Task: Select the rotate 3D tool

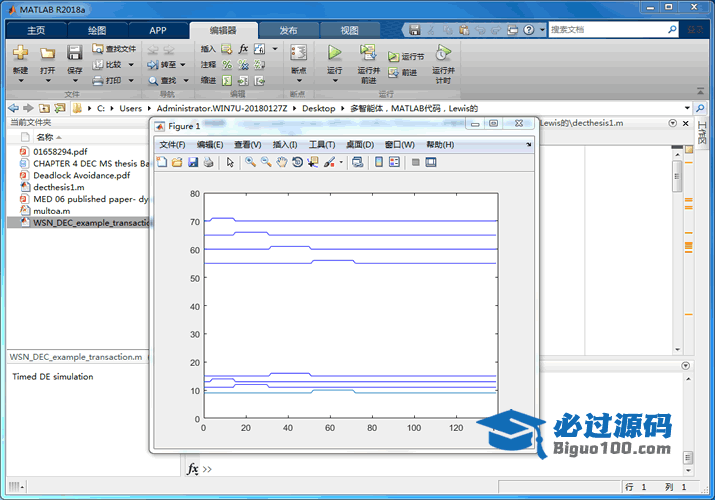Action: point(297,162)
